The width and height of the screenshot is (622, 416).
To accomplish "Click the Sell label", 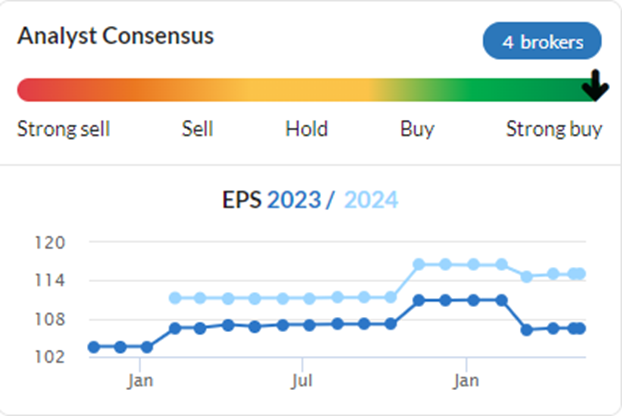I will [198, 129].
